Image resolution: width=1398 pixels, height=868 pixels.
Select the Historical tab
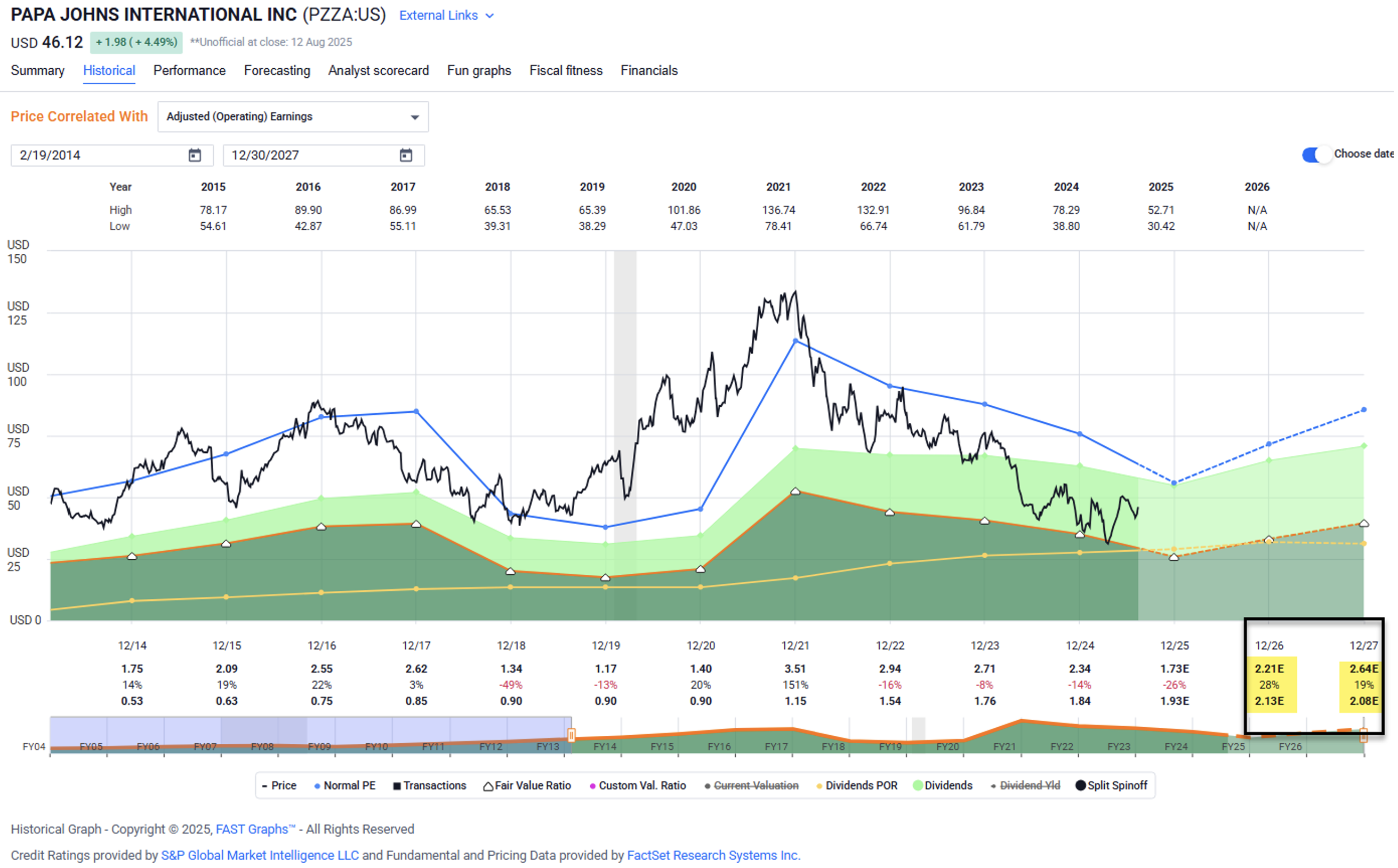coord(109,70)
